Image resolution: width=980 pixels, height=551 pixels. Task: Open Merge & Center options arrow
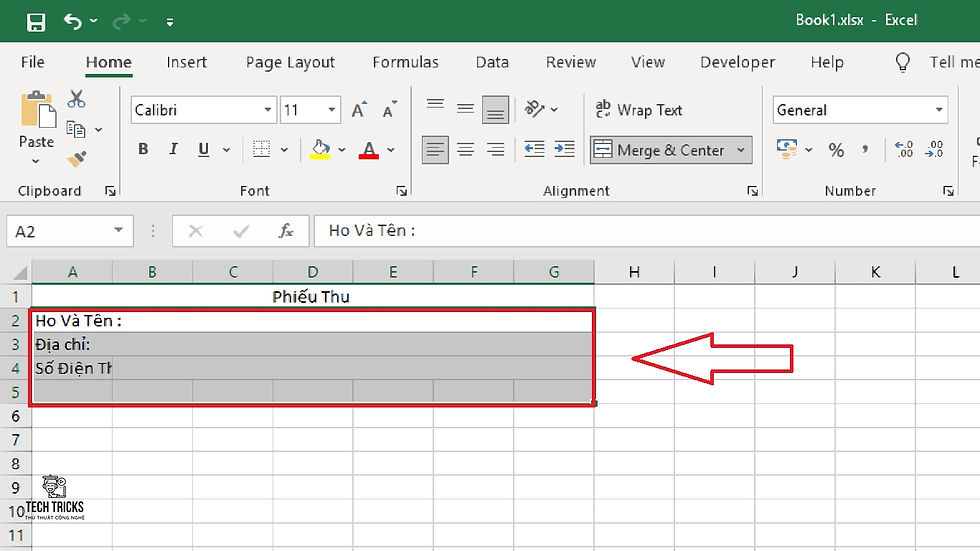(x=741, y=150)
